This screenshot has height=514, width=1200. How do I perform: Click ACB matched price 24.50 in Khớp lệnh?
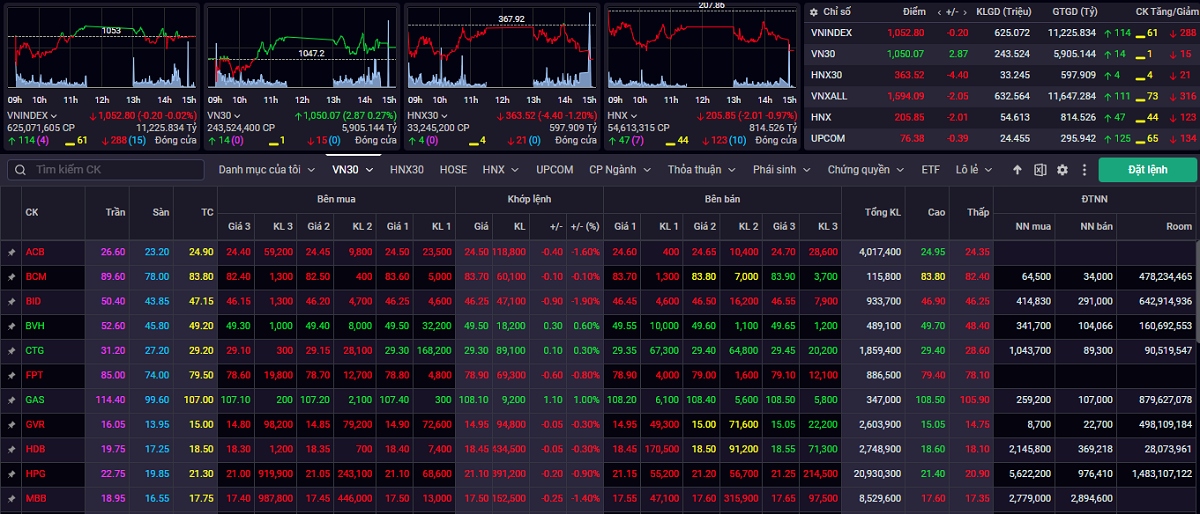click(x=476, y=252)
